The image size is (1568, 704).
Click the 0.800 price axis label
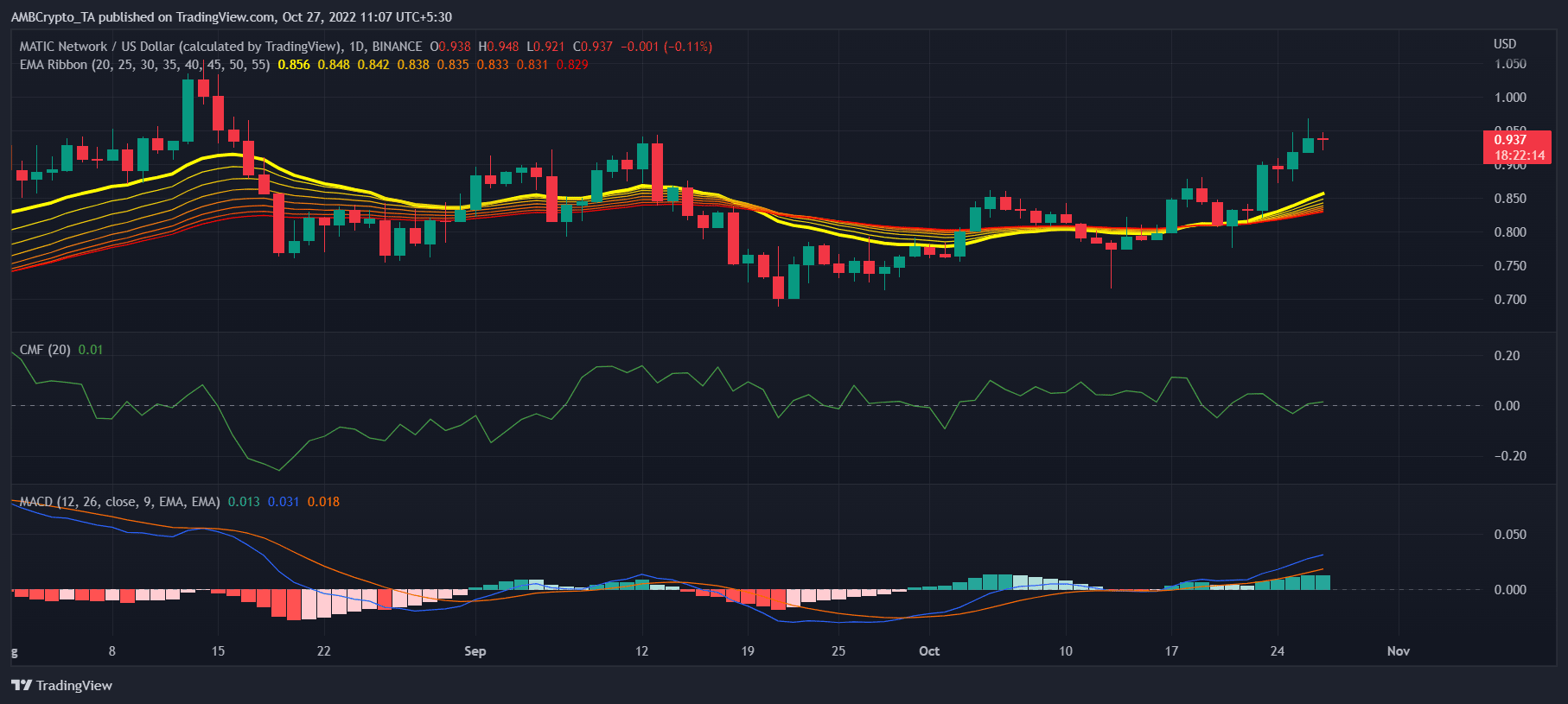coord(1510,232)
